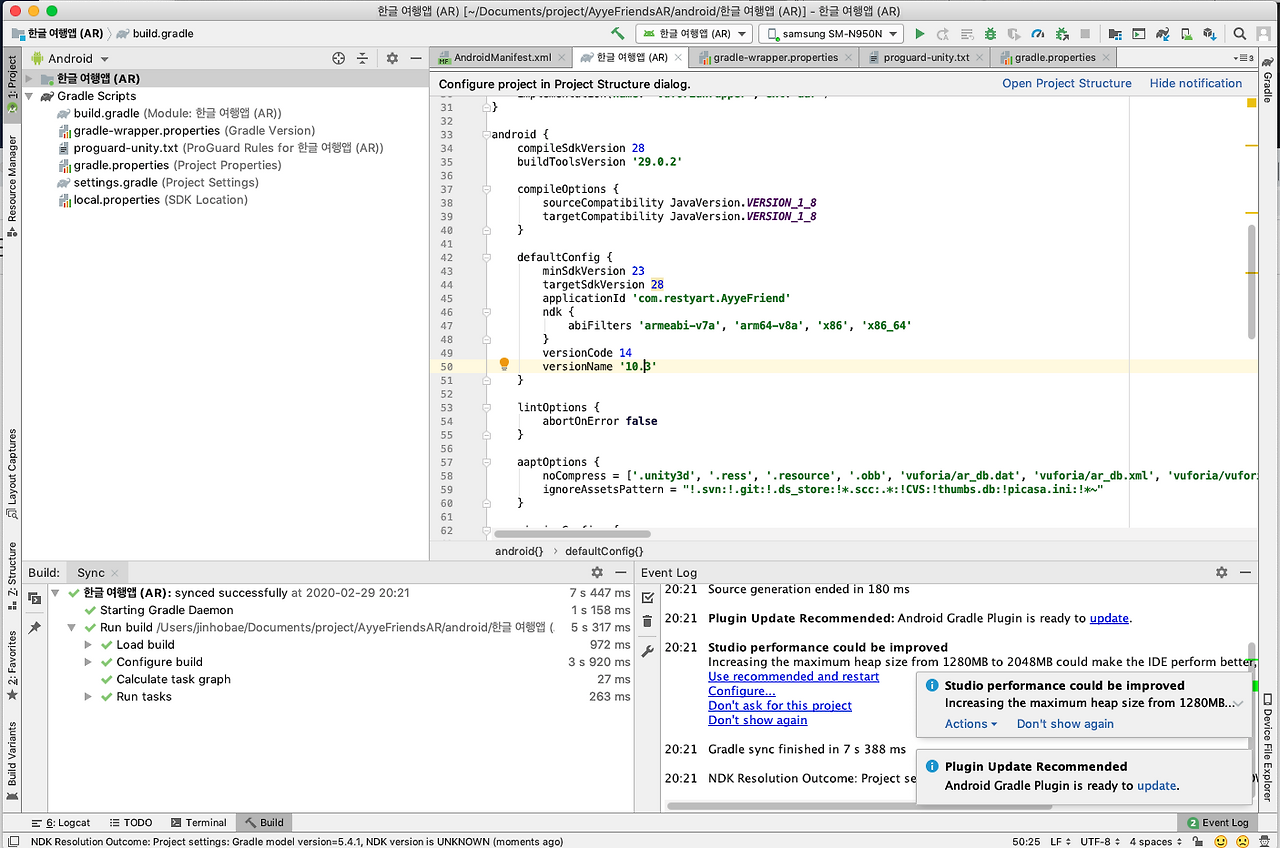Toggle the Terminal tool window
The height and width of the screenshot is (848, 1280).
[x=198, y=822]
